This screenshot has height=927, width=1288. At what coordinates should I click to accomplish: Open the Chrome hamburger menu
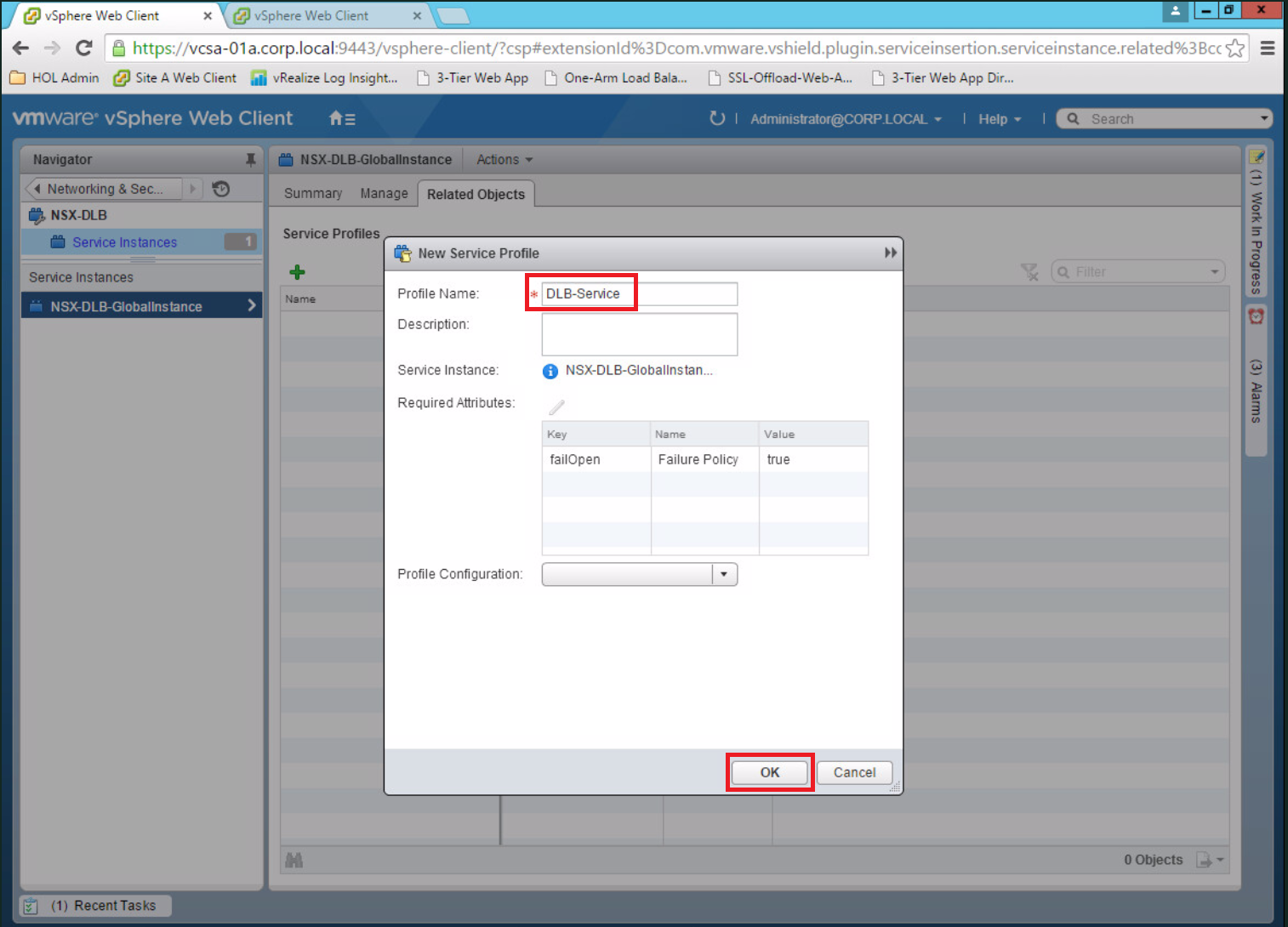[1267, 48]
